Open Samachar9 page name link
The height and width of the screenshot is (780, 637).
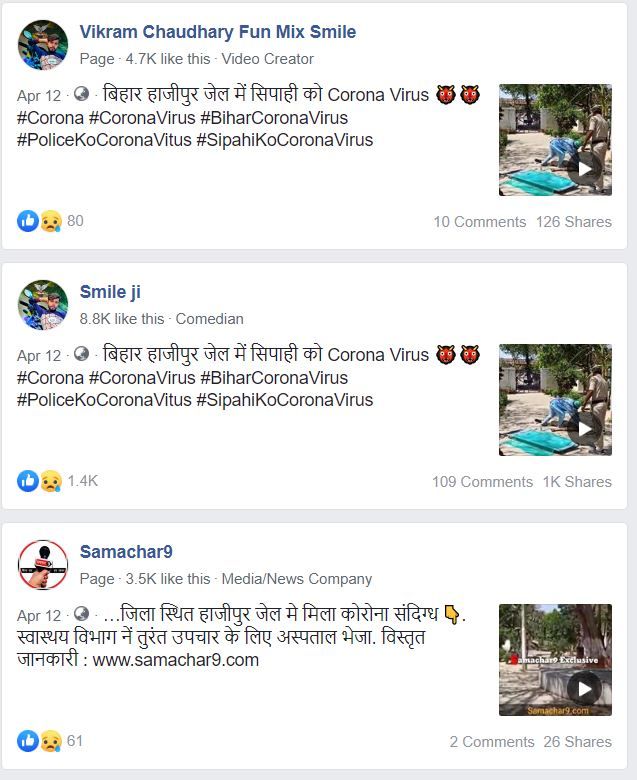(126, 552)
